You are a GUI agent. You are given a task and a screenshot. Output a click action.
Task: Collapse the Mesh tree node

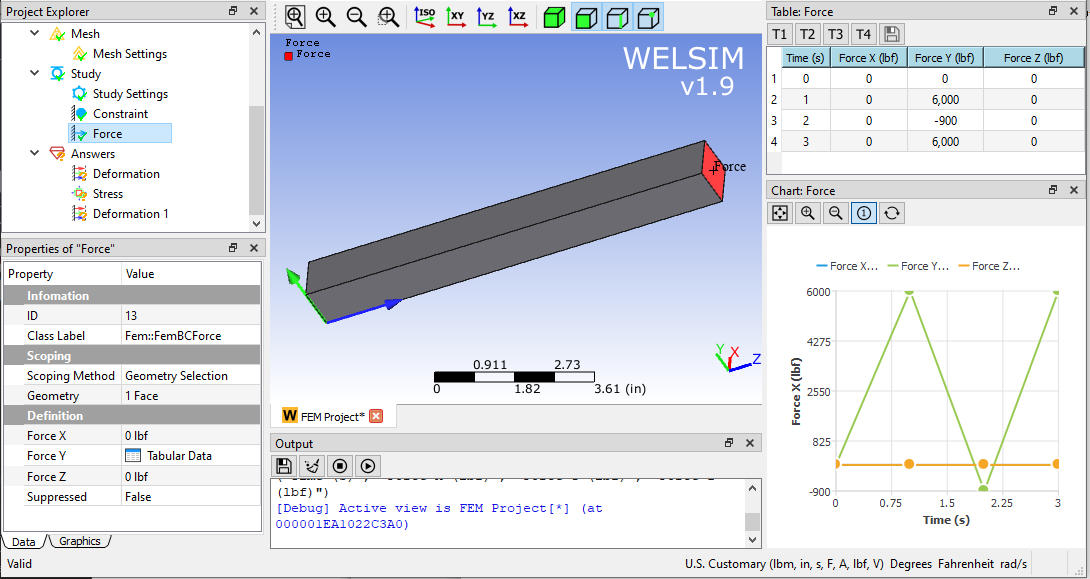pos(35,33)
